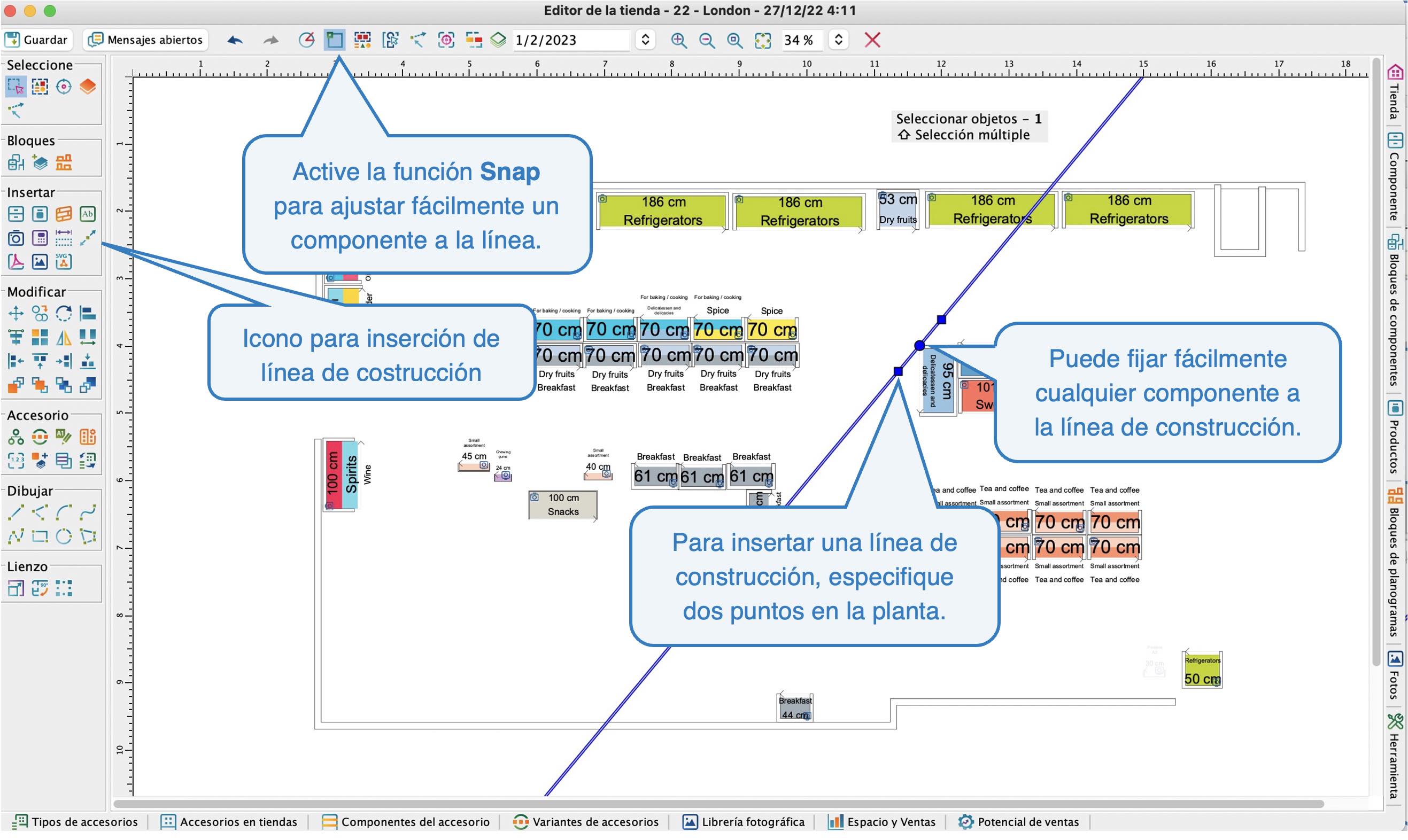Open Librería fotográfica
The image size is (1408, 840).
click(x=744, y=822)
